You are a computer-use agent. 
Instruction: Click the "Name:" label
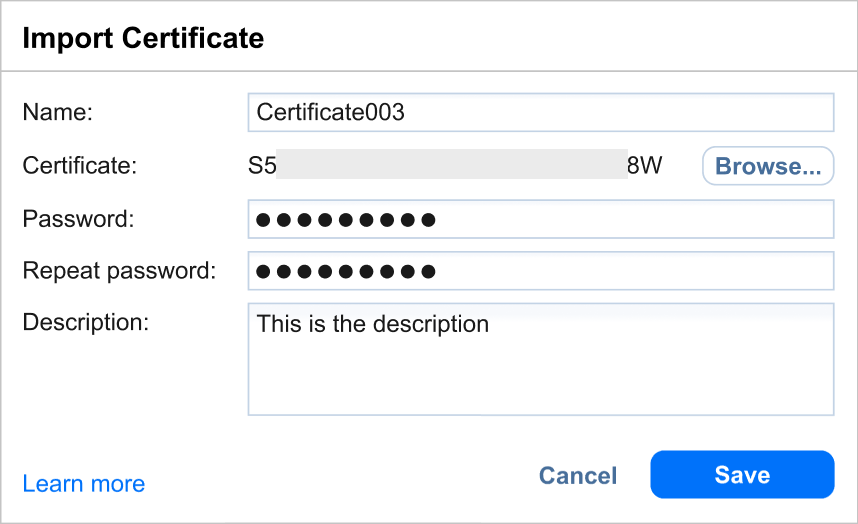click(x=57, y=112)
